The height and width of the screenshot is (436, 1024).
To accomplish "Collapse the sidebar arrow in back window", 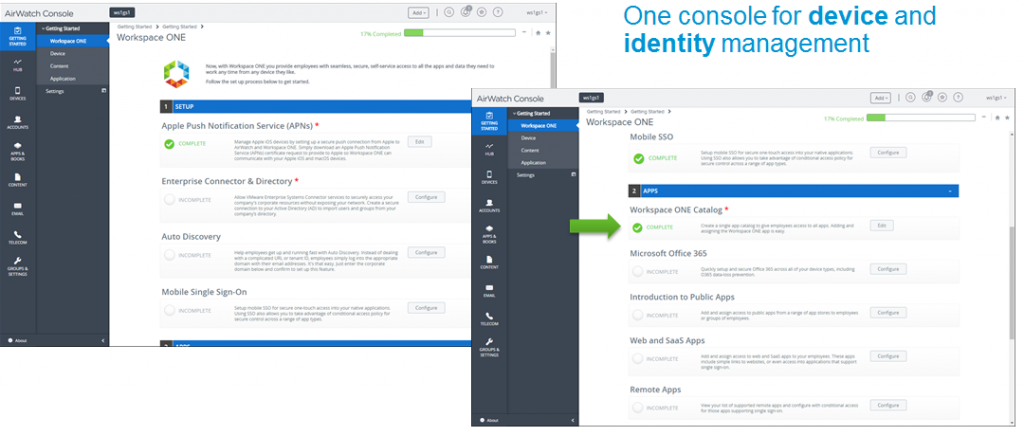I will pyautogui.click(x=103, y=341).
